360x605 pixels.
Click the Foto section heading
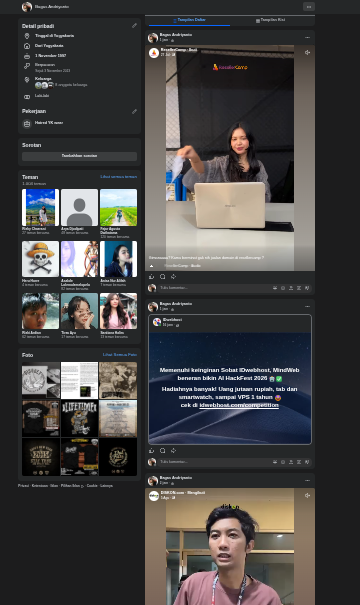27,355
